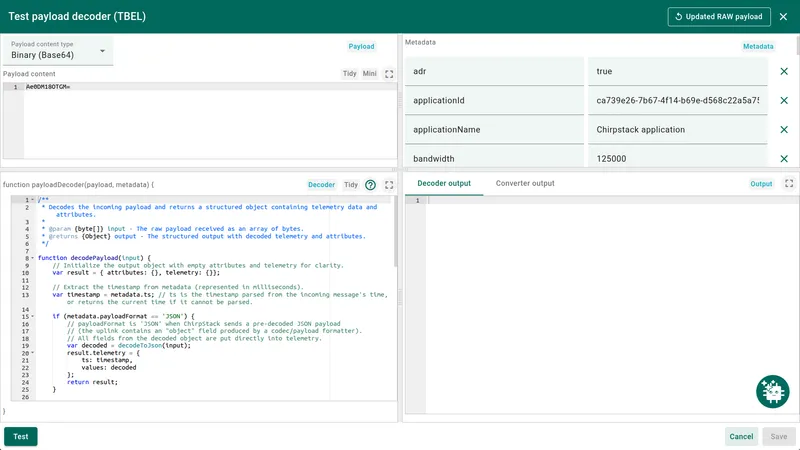This screenshot has height=450, width=800.
Task: Edit the 125000 bandwidth value field
Action: (x=678, y=157)
